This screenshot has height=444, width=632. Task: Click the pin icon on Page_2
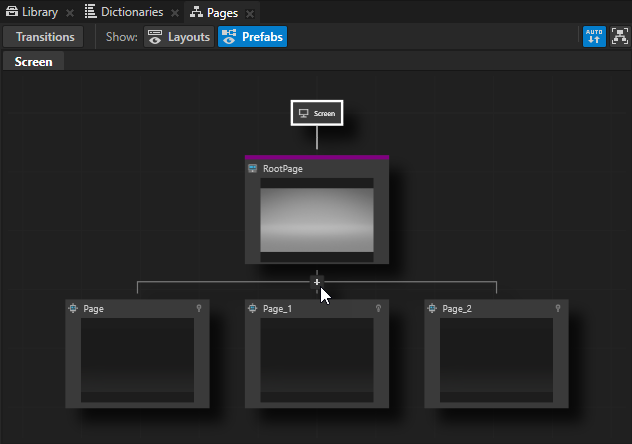click(x=558, y=309)
